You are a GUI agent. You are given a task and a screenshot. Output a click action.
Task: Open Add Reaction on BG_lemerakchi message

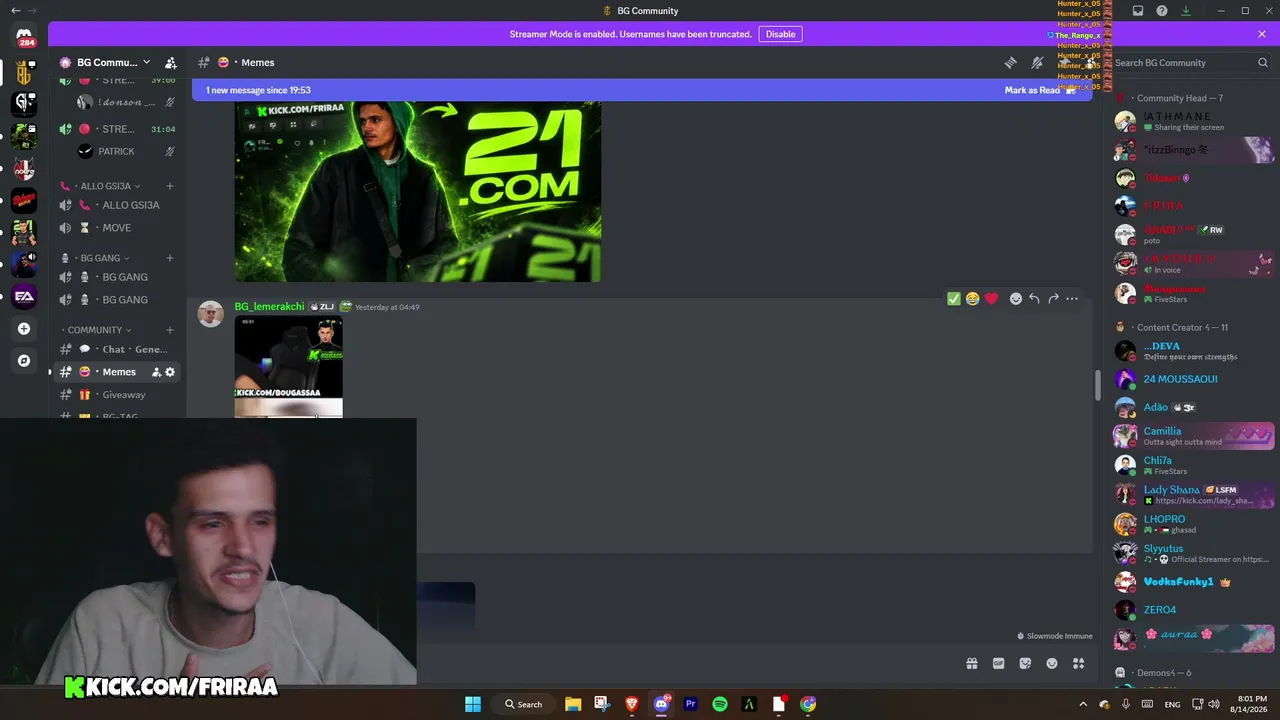pyautogui.click(x=1016, y=298)
